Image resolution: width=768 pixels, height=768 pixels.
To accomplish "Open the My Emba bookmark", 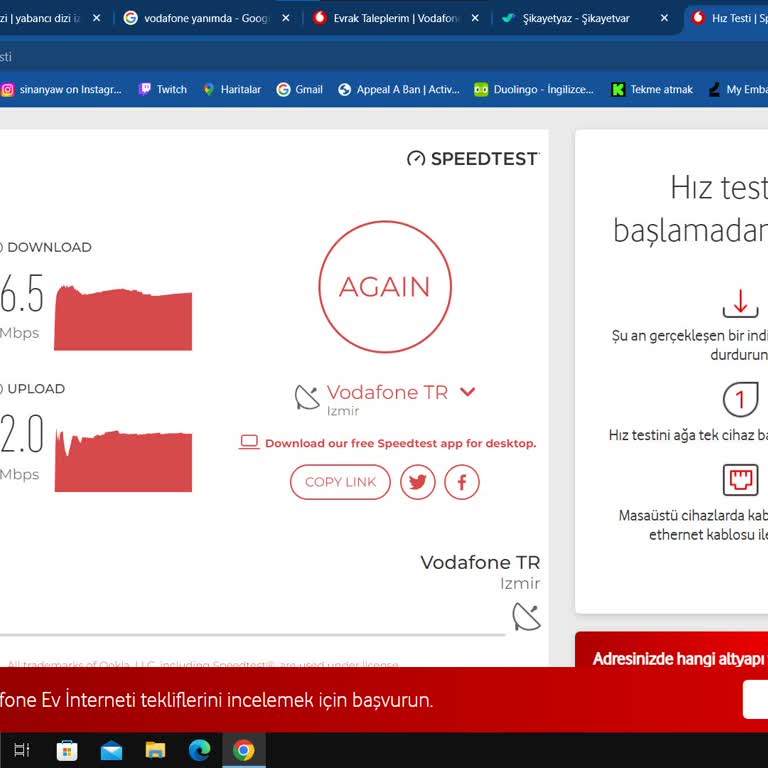I will click(x=738, y=90).
